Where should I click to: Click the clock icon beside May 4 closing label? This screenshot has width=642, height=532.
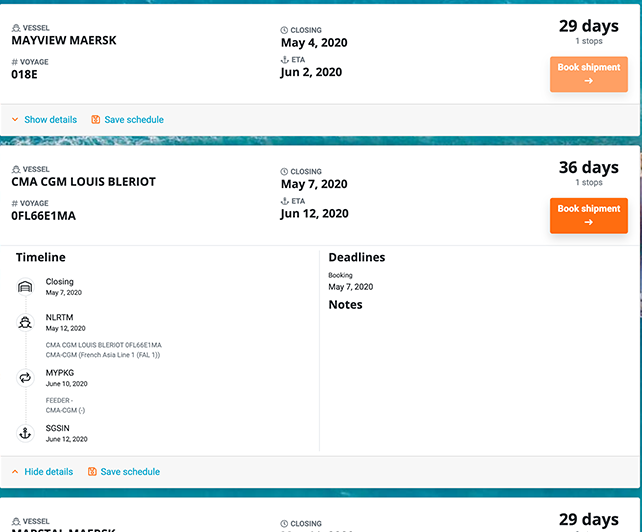pos(284,30)
